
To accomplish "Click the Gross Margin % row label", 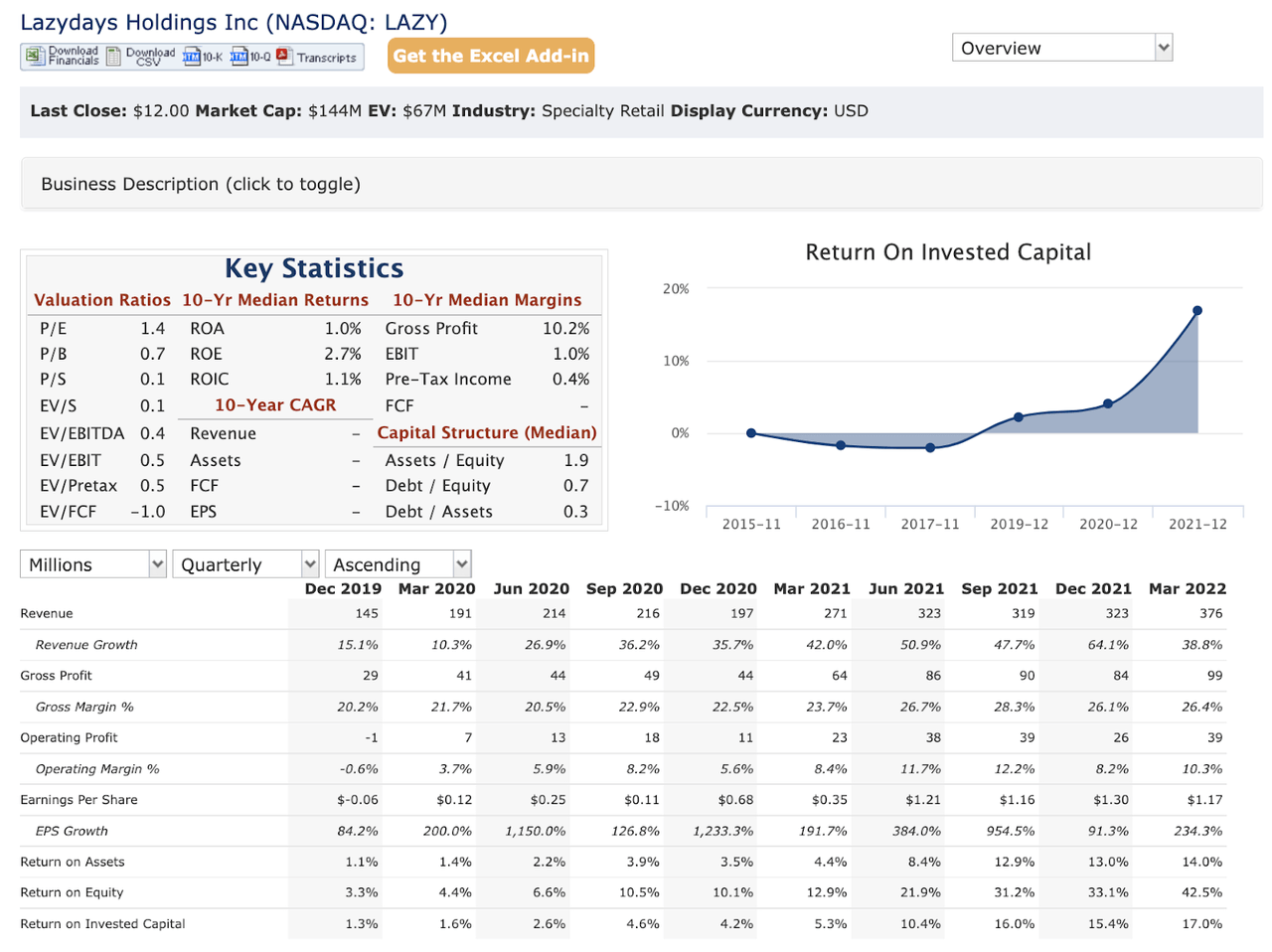I will [84, 707].
